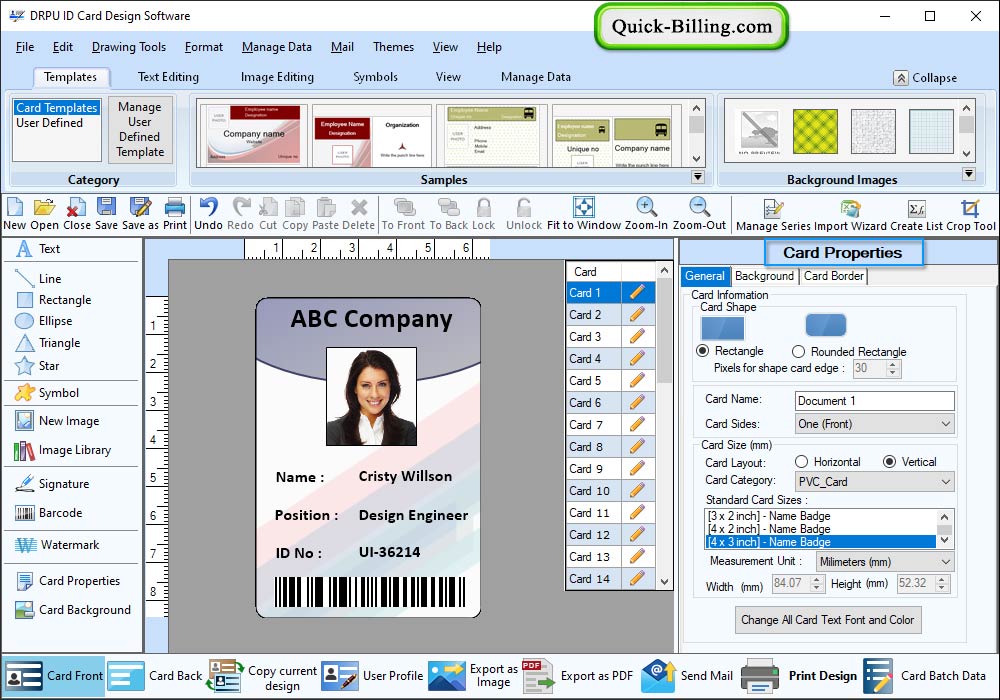Open the Card Category dropdown
The image size is (1000, 700).
pos(874,481)
